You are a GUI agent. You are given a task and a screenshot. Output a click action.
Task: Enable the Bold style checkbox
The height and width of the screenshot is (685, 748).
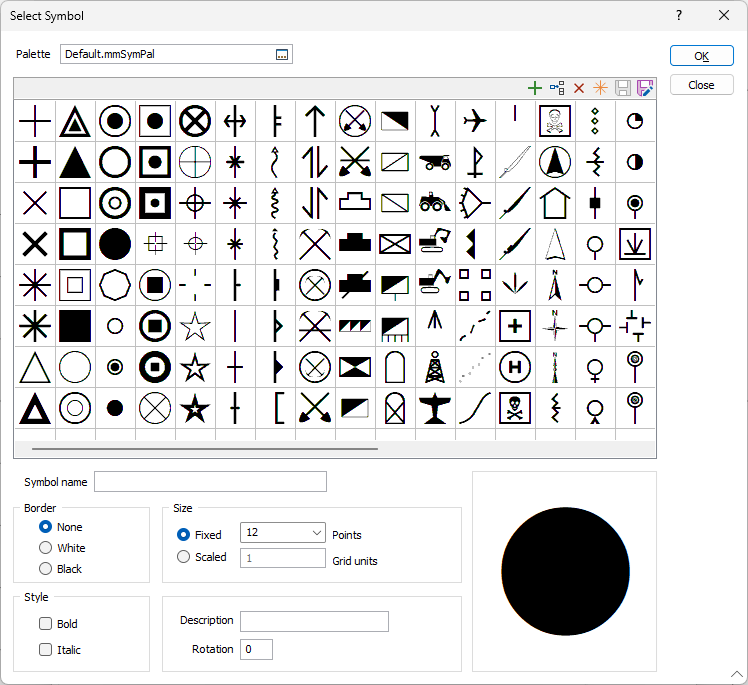45,624
